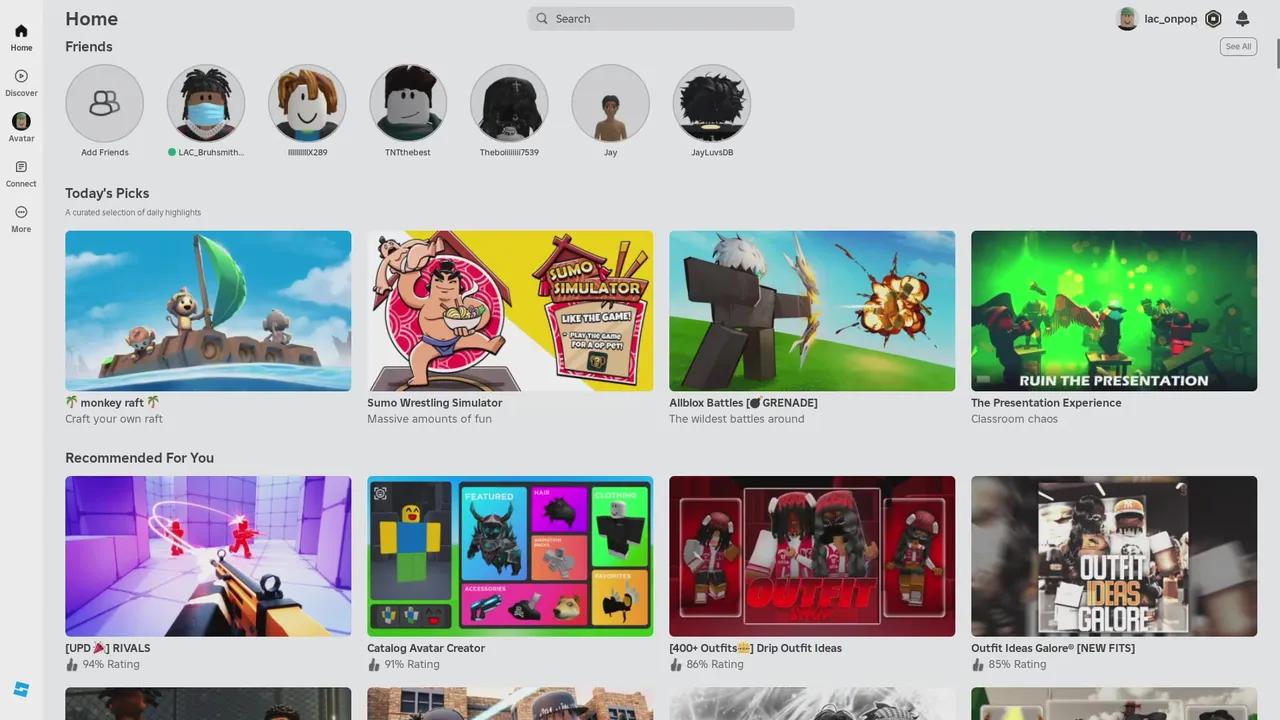This screenshot has height=720, width=1280.
Task: Click the Discover label in sidebar
Action: point(21,93)
